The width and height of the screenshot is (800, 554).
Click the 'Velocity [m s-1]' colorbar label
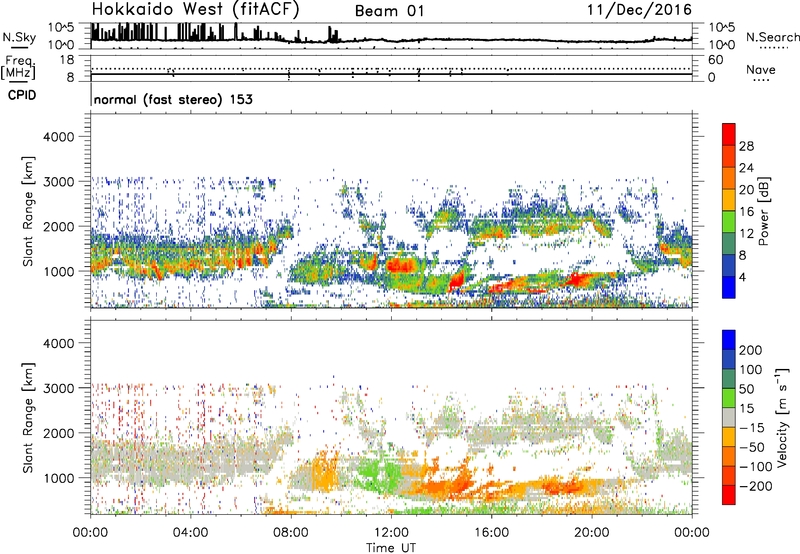tap(782, 417)
